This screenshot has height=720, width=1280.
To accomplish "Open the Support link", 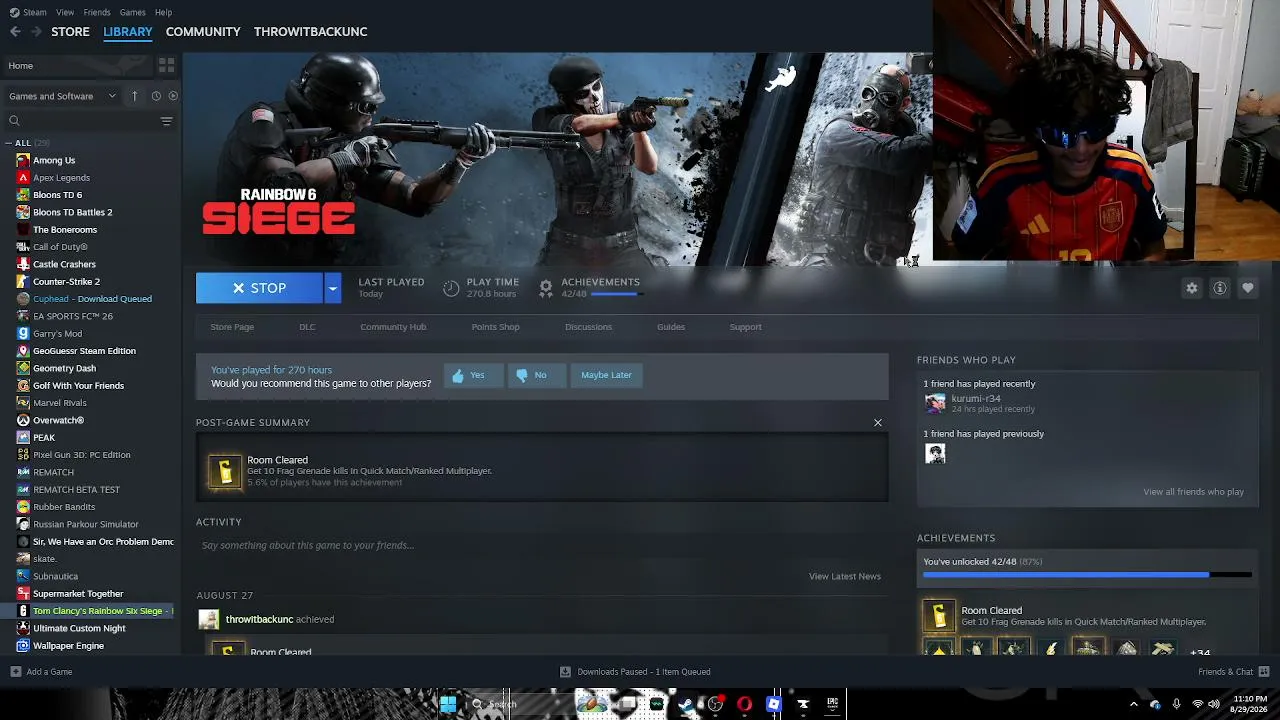I will (745, 327).
